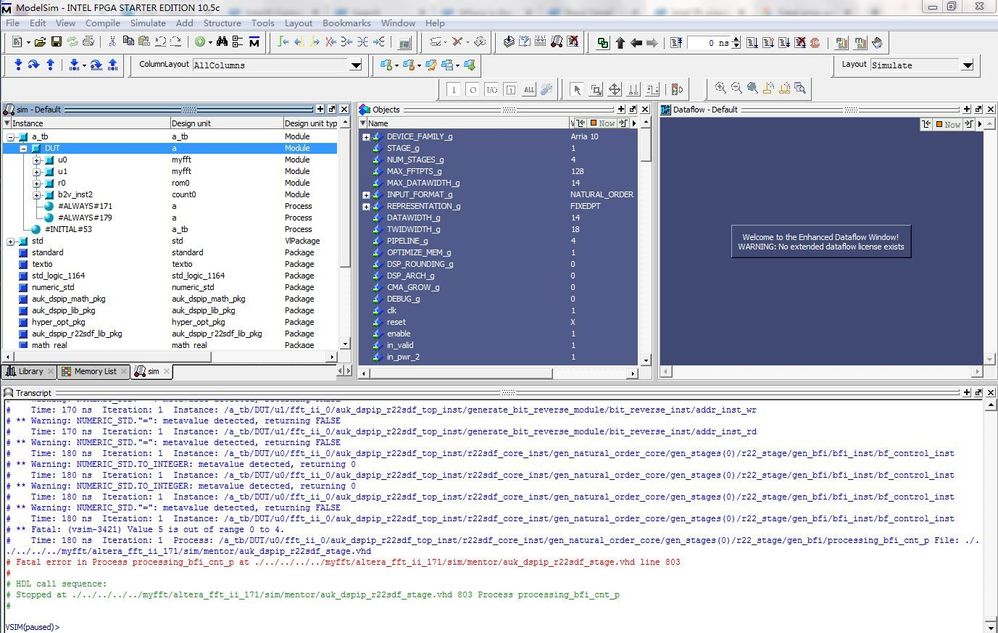The image size is (998, 633).
Task: Open the Simulate menu
Action: tap(148, 23)
